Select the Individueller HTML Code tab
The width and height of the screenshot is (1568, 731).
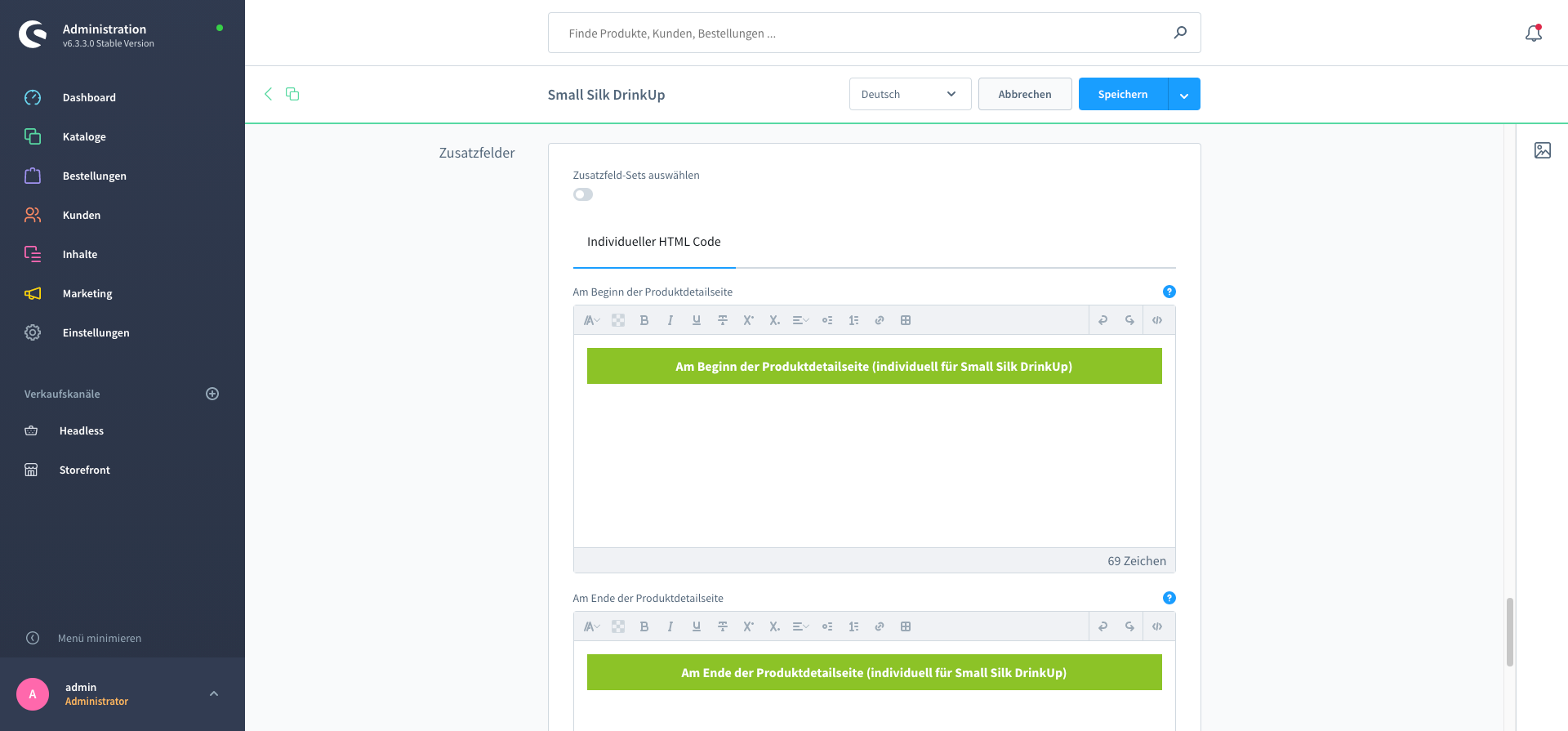[654, 242]
